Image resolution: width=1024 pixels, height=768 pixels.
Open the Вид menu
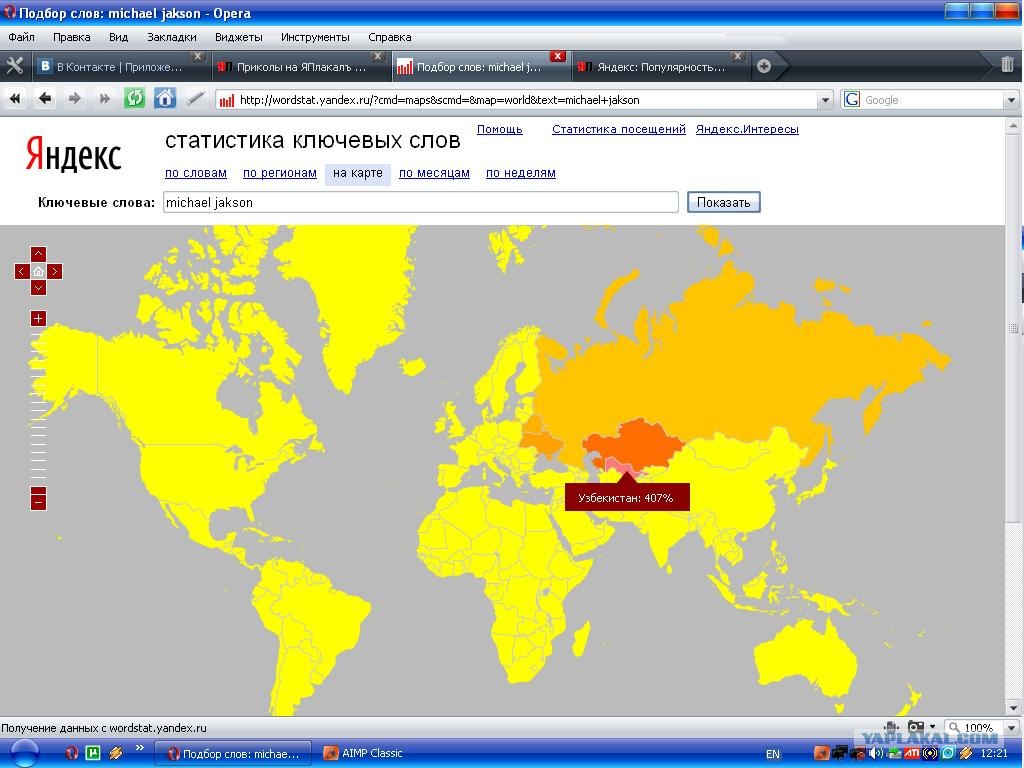(118, 37)
